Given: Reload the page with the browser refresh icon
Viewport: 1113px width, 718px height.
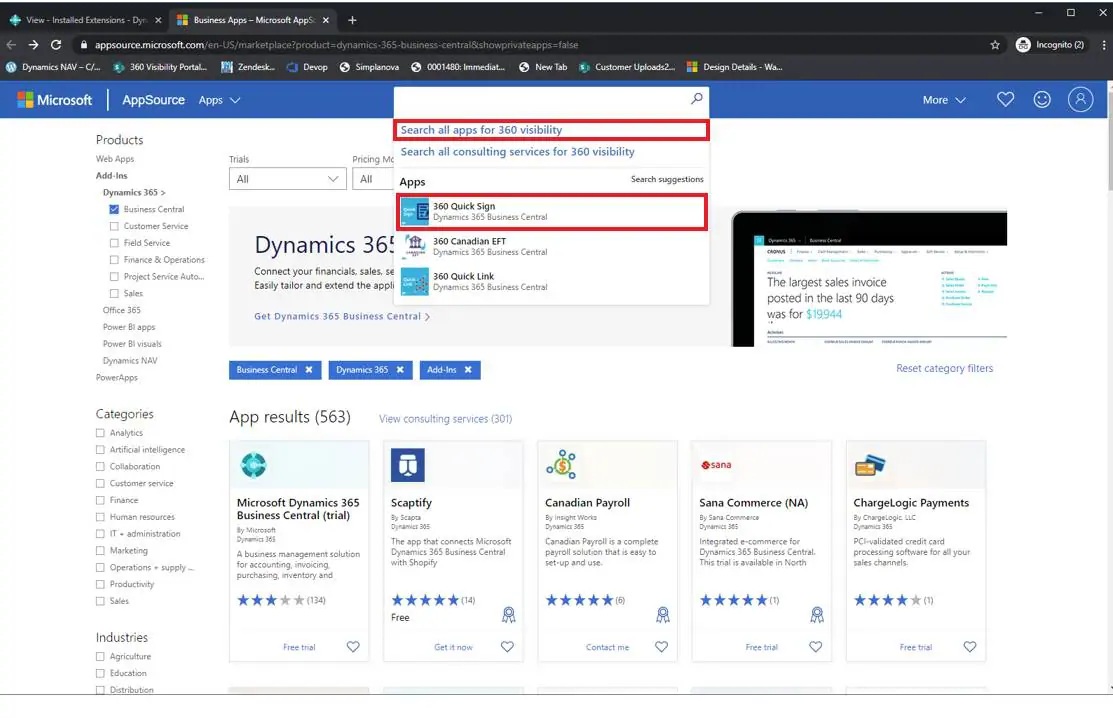Looking at the screenshot, I should click(x=56, y=45).
